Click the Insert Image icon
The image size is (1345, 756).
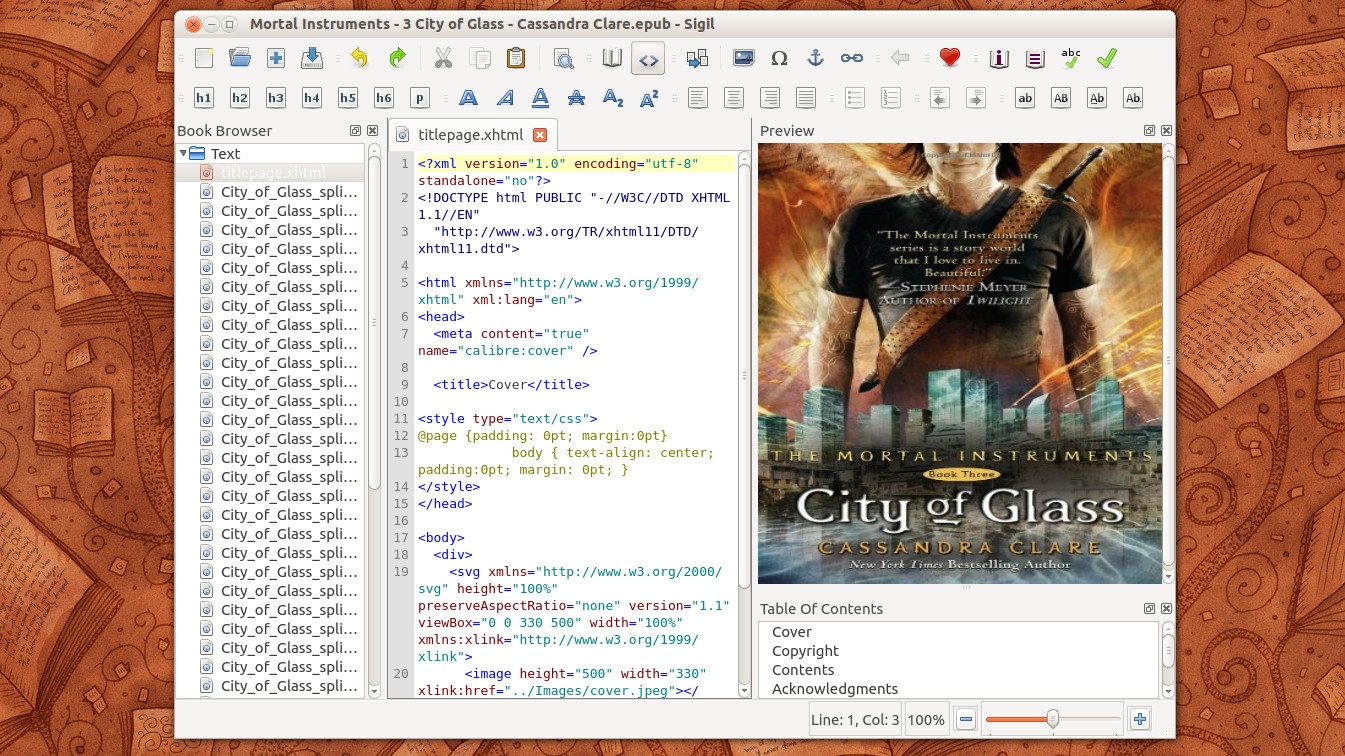pos(743,58)
